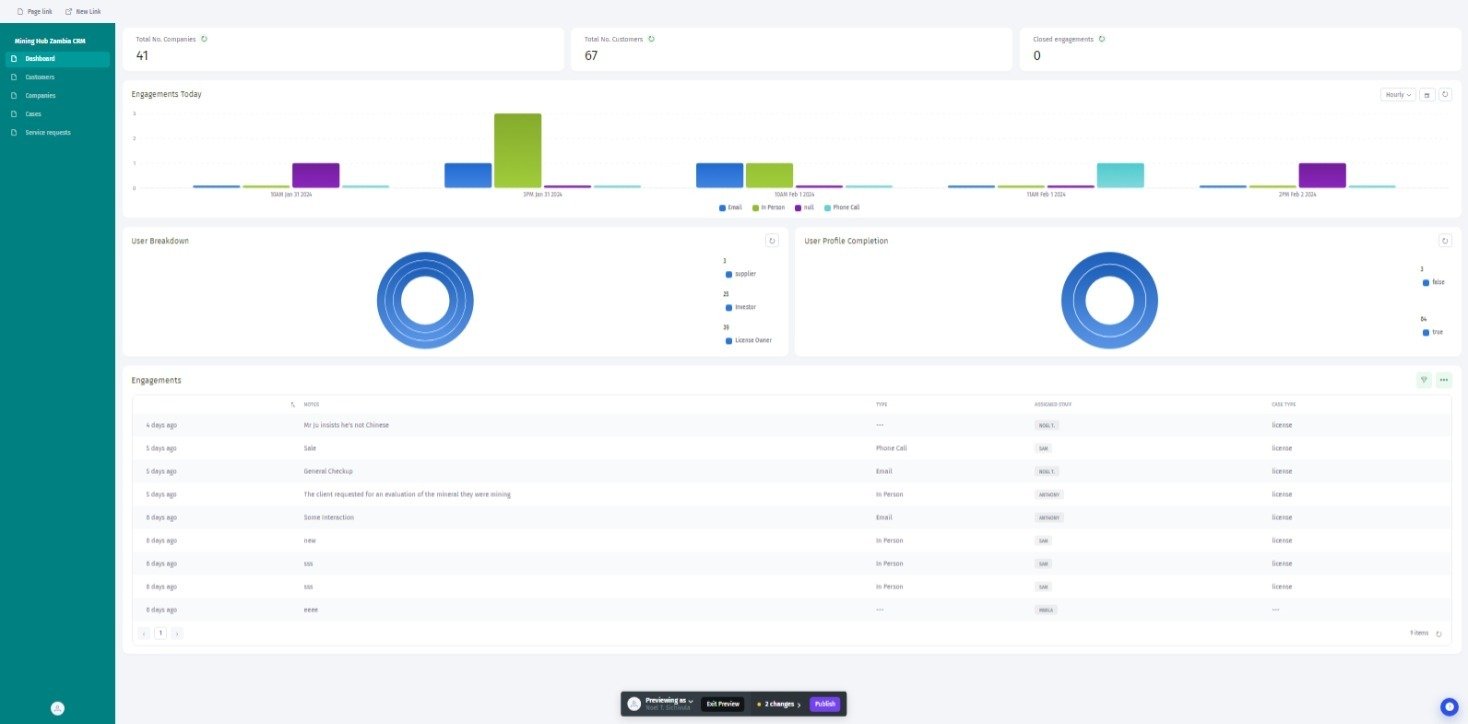
Task: Open the help chat bubble
Action: click(x=1449, y=706)
